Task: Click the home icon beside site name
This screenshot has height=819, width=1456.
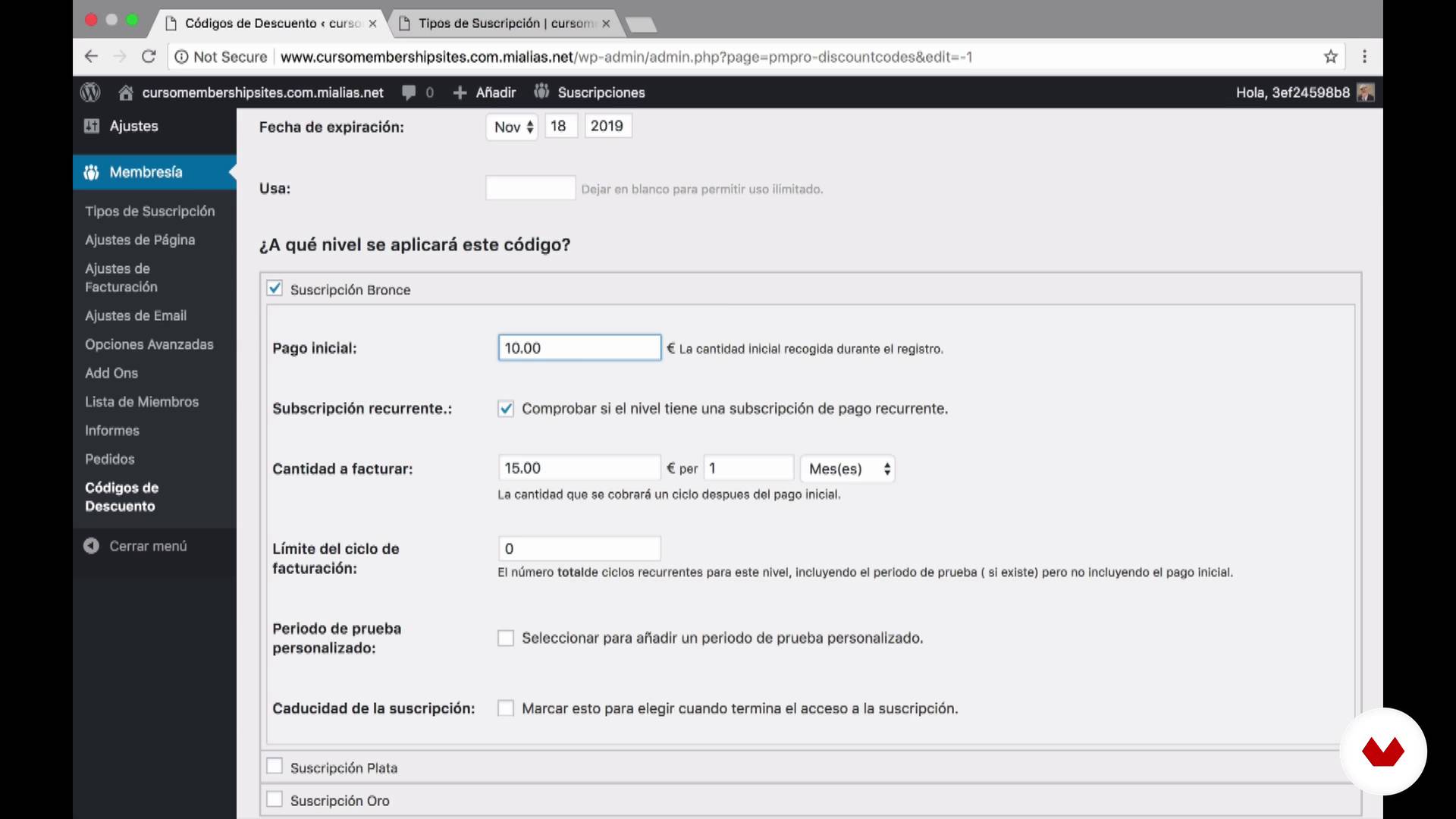Action: (126, 93)
